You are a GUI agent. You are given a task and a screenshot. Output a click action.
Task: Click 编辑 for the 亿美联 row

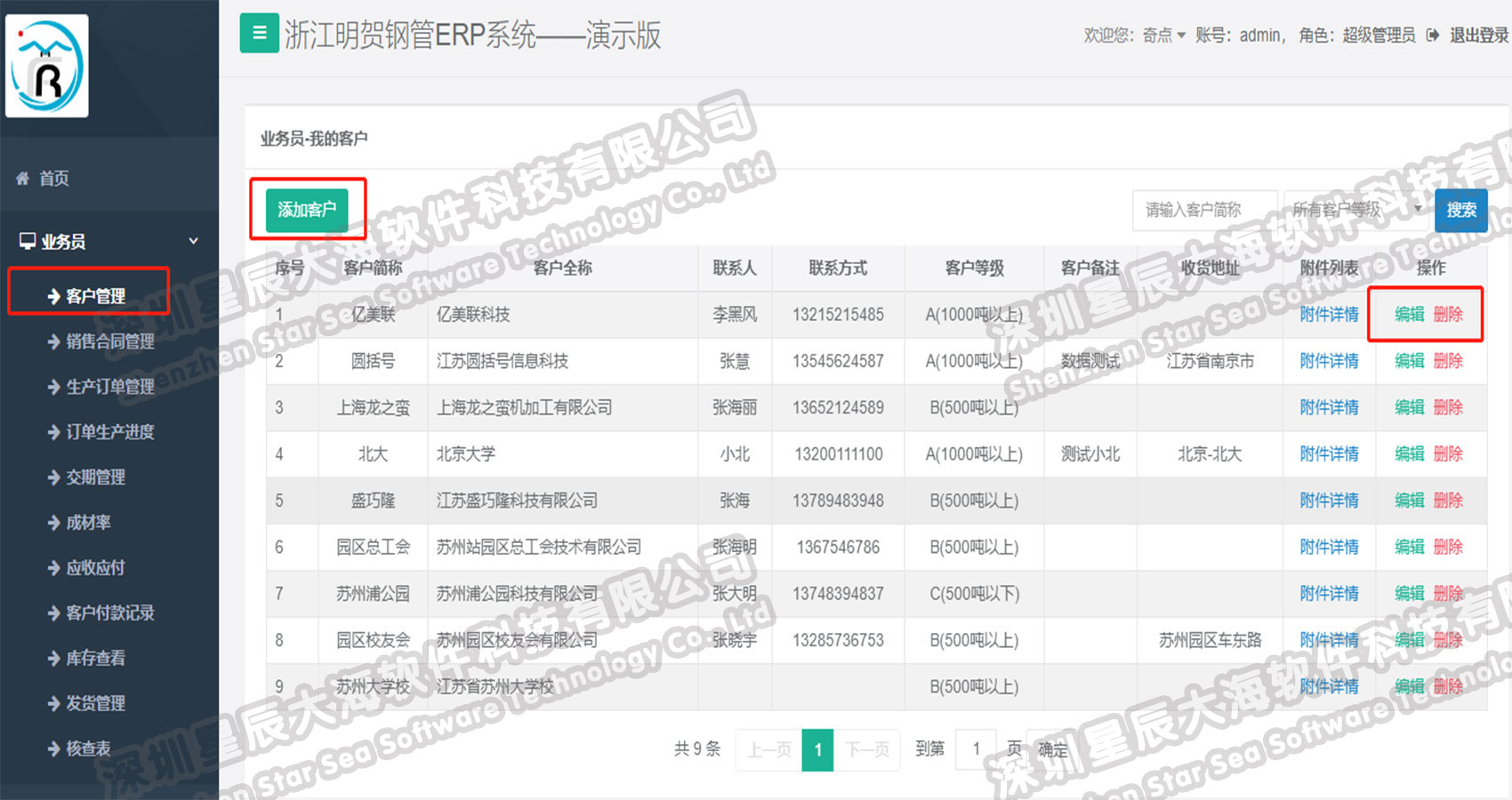coord(1410,314)
